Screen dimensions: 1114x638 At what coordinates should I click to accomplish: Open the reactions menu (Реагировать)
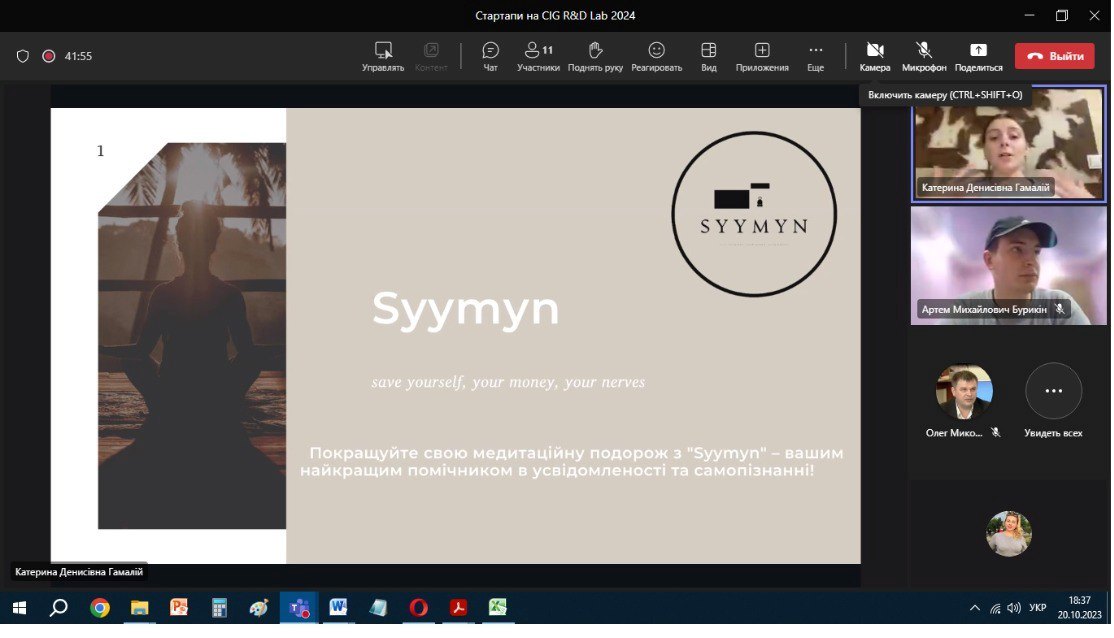[x=656, y=56]
